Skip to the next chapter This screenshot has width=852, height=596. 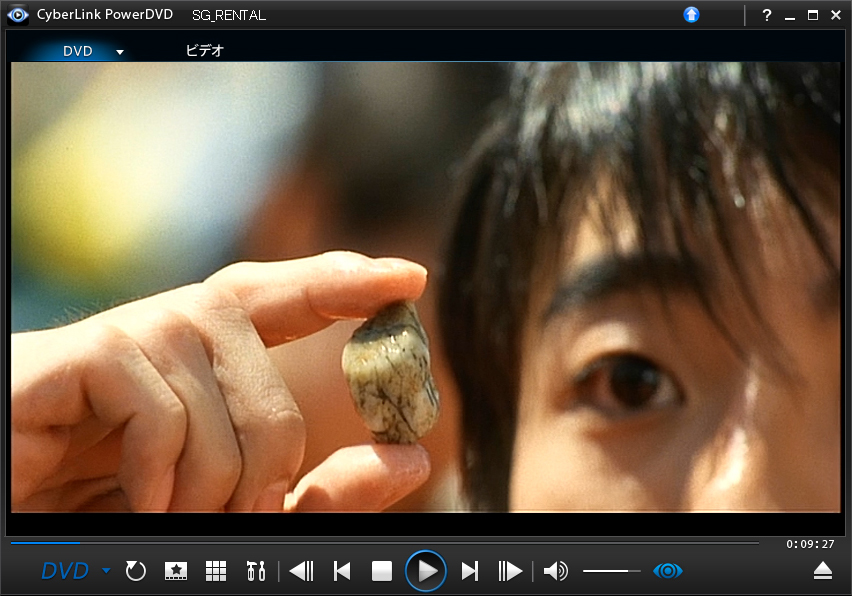tap(469, 571)
